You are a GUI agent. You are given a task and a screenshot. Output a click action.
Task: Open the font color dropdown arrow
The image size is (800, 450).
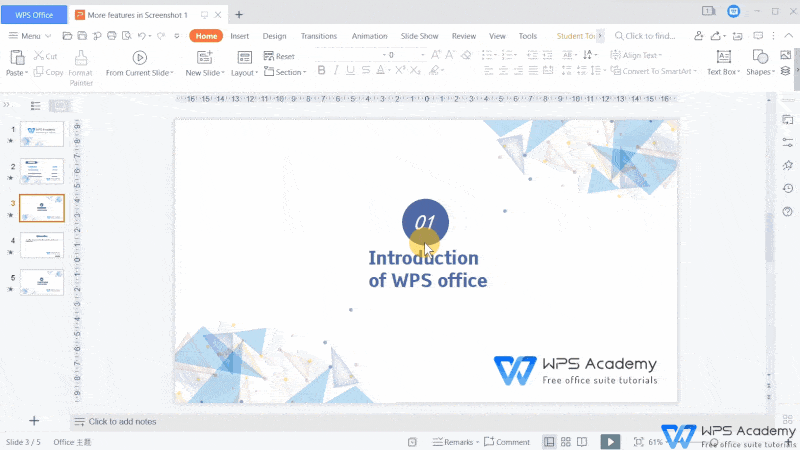(x=389, y=70)
